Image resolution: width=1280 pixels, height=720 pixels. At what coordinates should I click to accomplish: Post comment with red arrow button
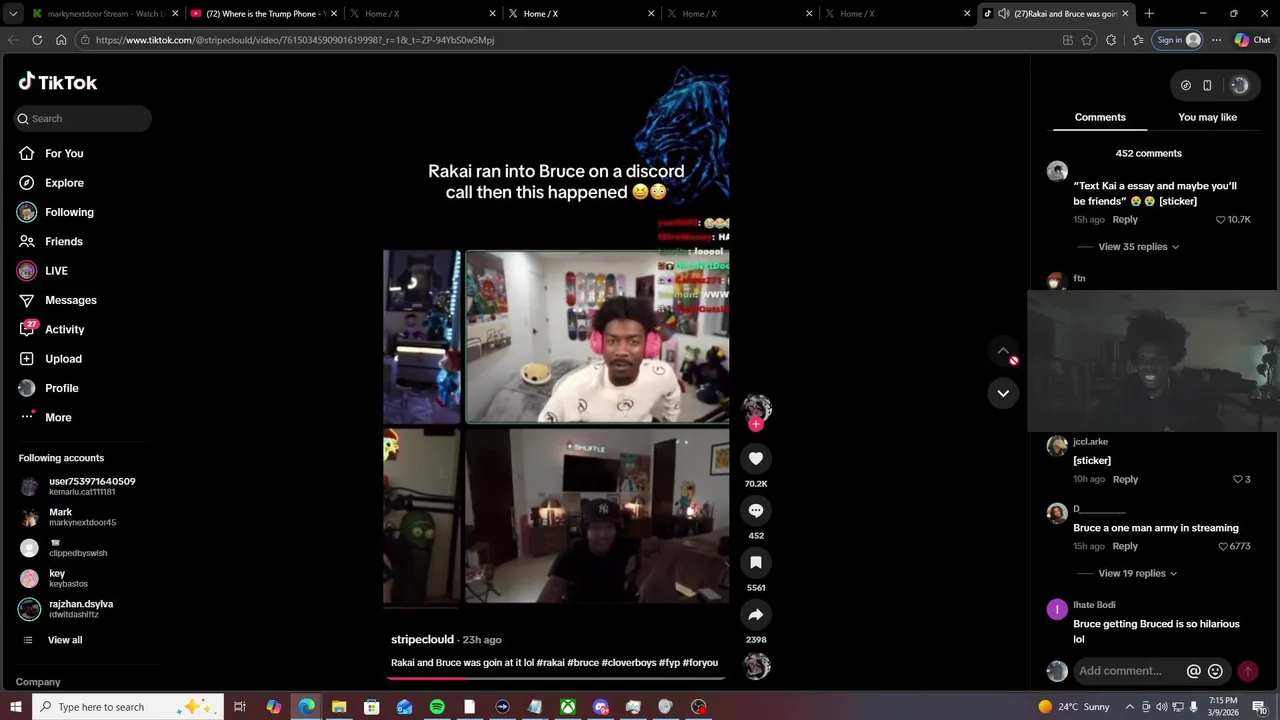click(1248, 671)
